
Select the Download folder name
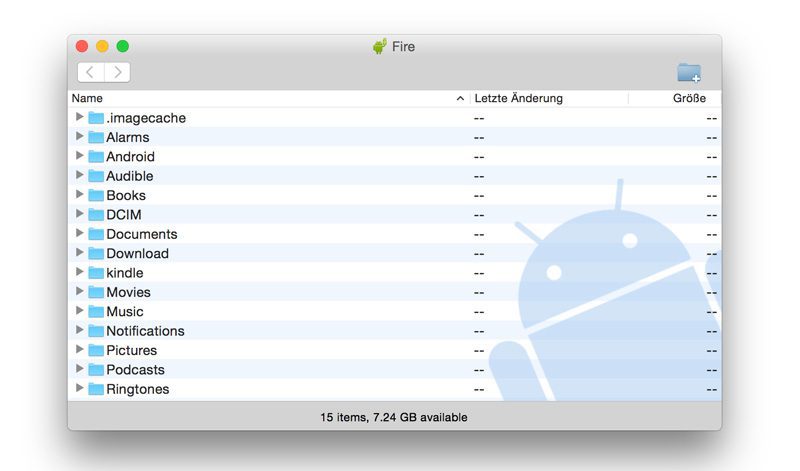(x=138, y=254)
